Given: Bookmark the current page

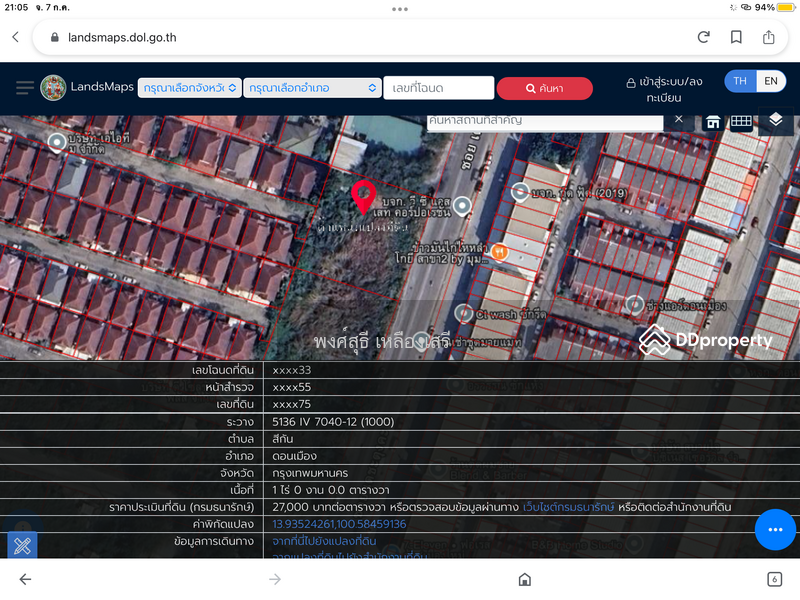Looking at the screenshot, I should pos(736,37).
